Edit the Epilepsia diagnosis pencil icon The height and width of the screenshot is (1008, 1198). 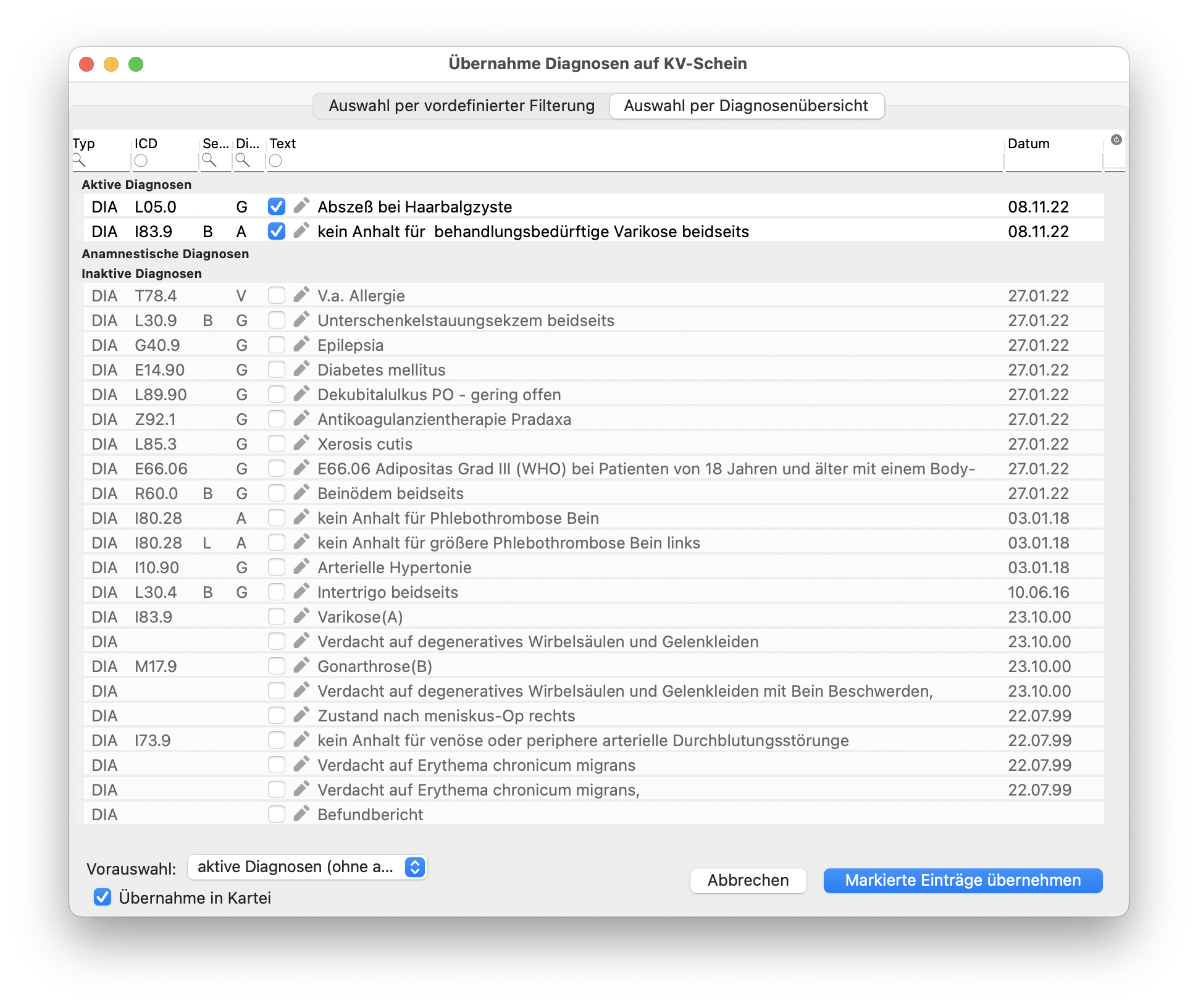(301, 344)
